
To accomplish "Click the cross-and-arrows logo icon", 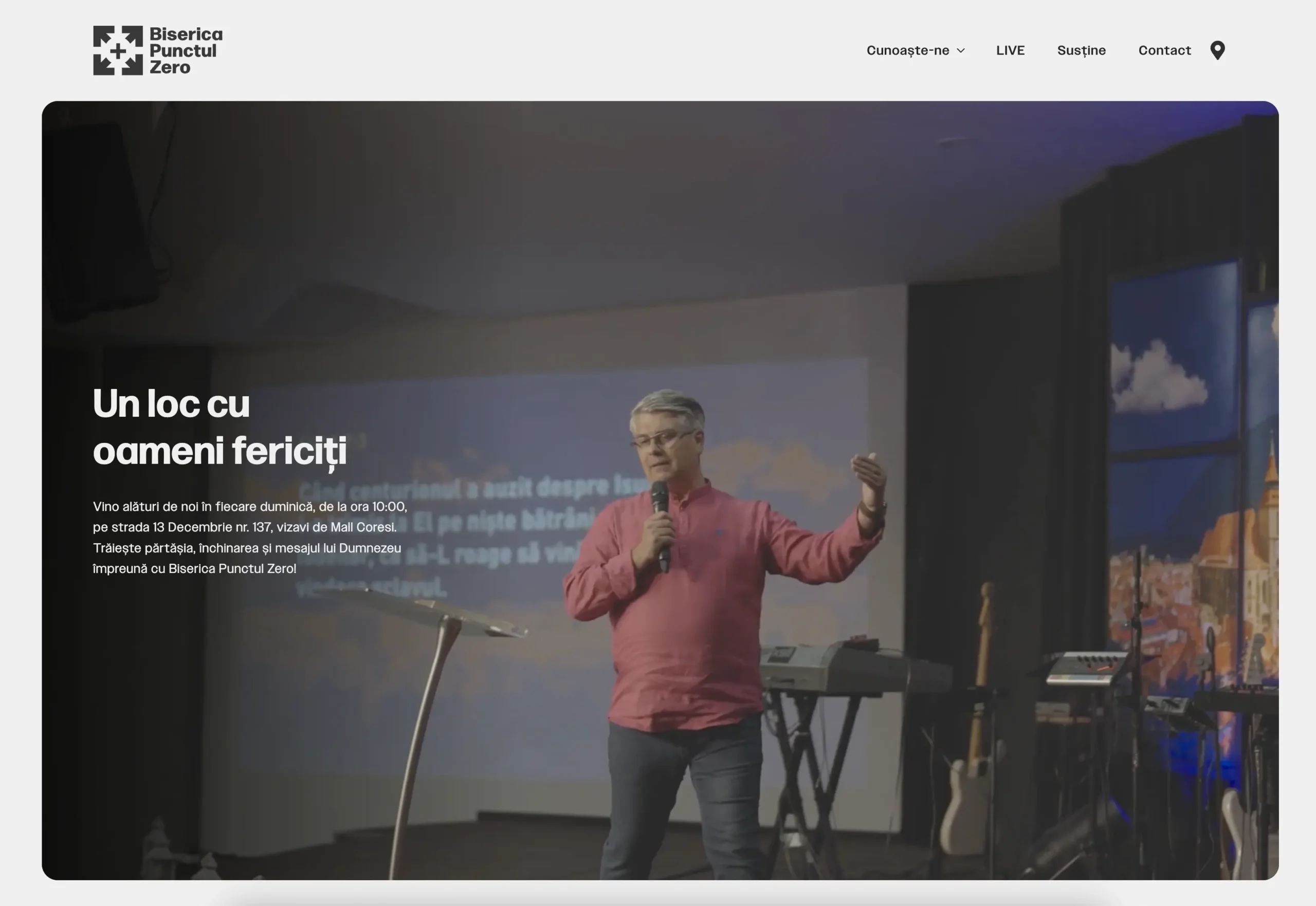I will (118, 50).
